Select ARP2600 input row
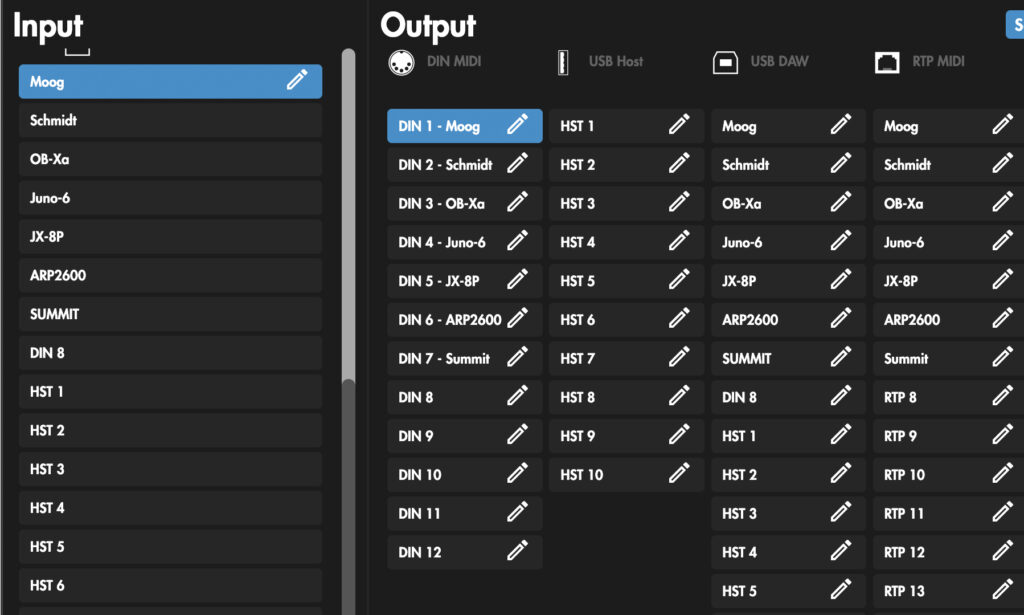 [x=170, y=276]
